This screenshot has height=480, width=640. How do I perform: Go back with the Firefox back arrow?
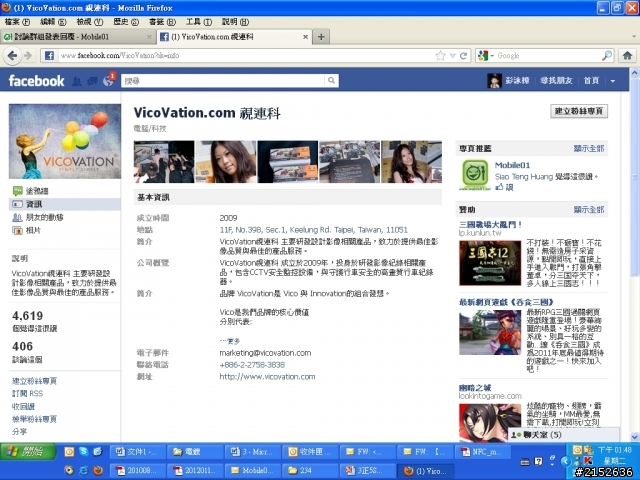tap(12, 56)
